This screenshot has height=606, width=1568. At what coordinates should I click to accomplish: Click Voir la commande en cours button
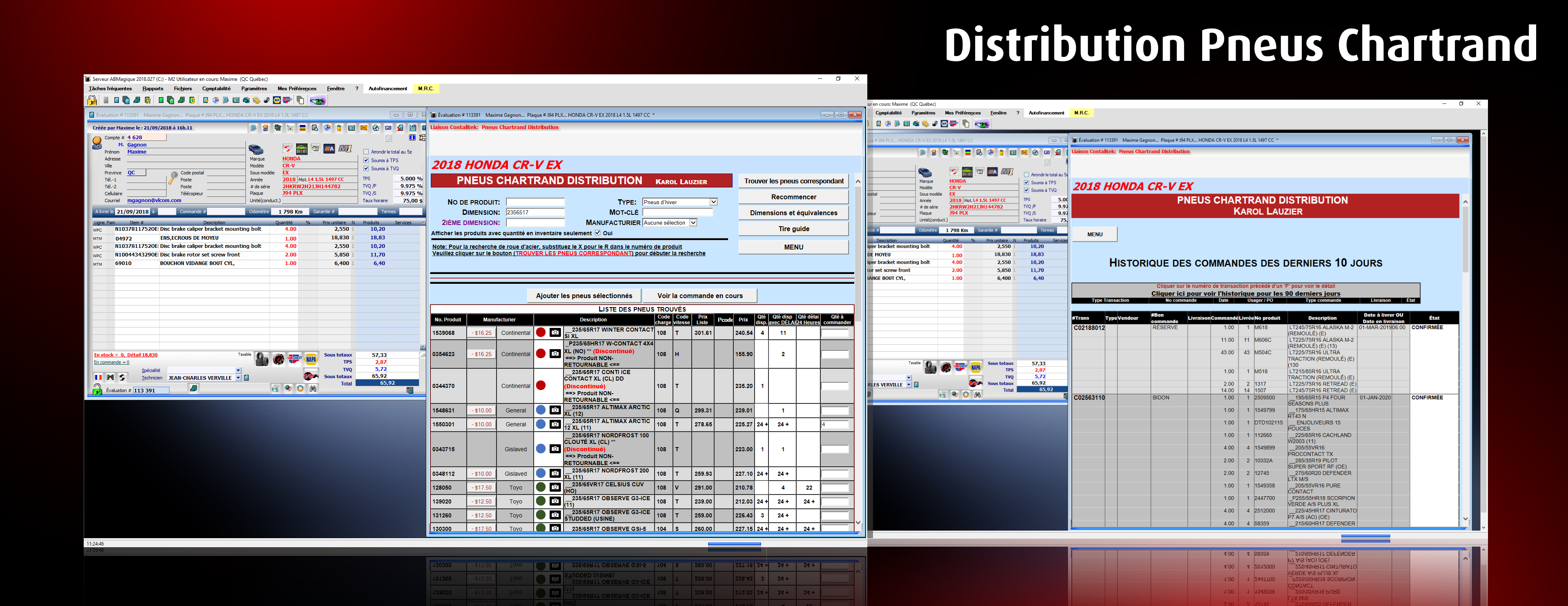700,296
